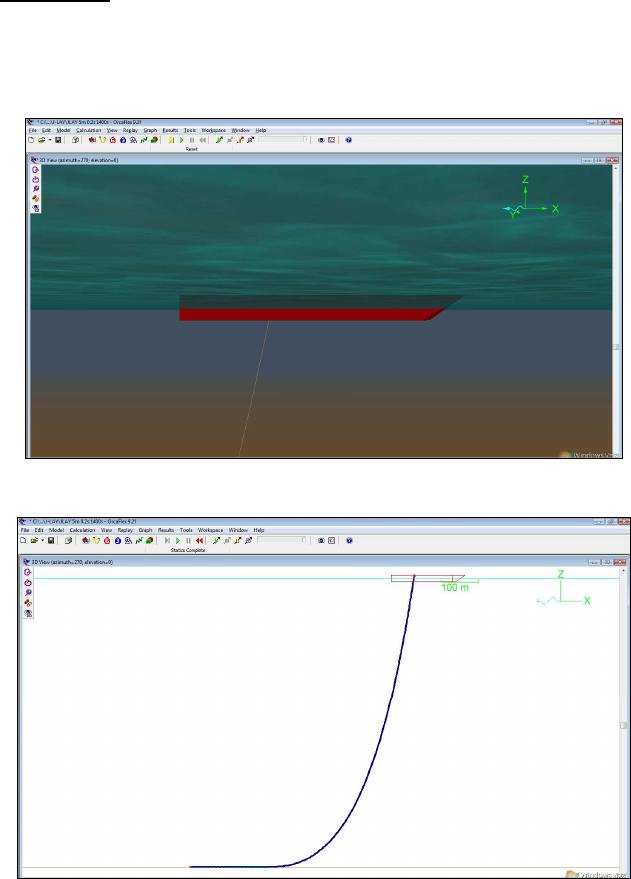Click blue Help question icon in upper toolbar
Image resolution: width=631 pixels, height=879 pixels.
(x=348, y=141)
